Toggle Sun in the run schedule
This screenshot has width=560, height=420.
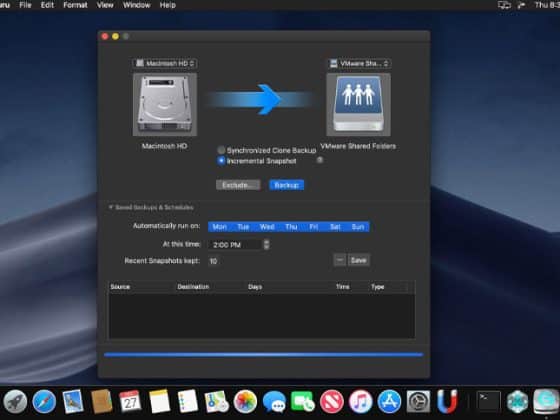(358, 227)
